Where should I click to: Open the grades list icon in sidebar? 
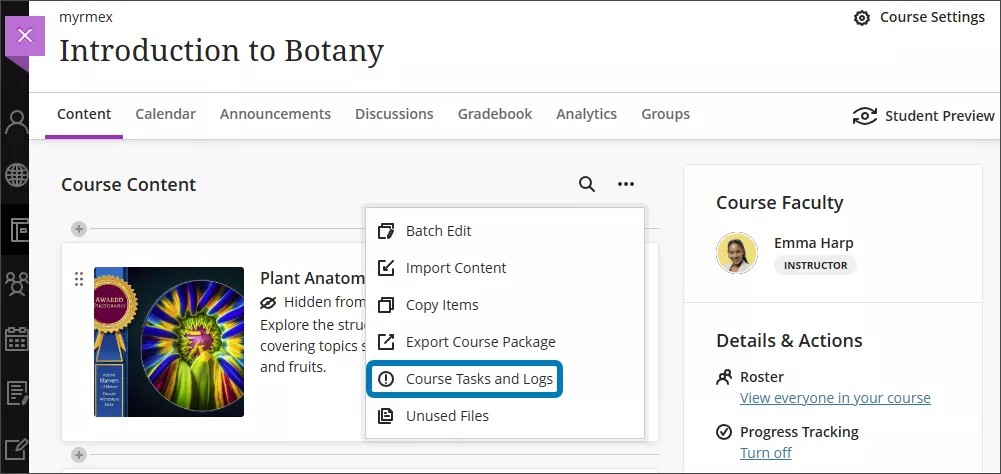tap(17, 392)
